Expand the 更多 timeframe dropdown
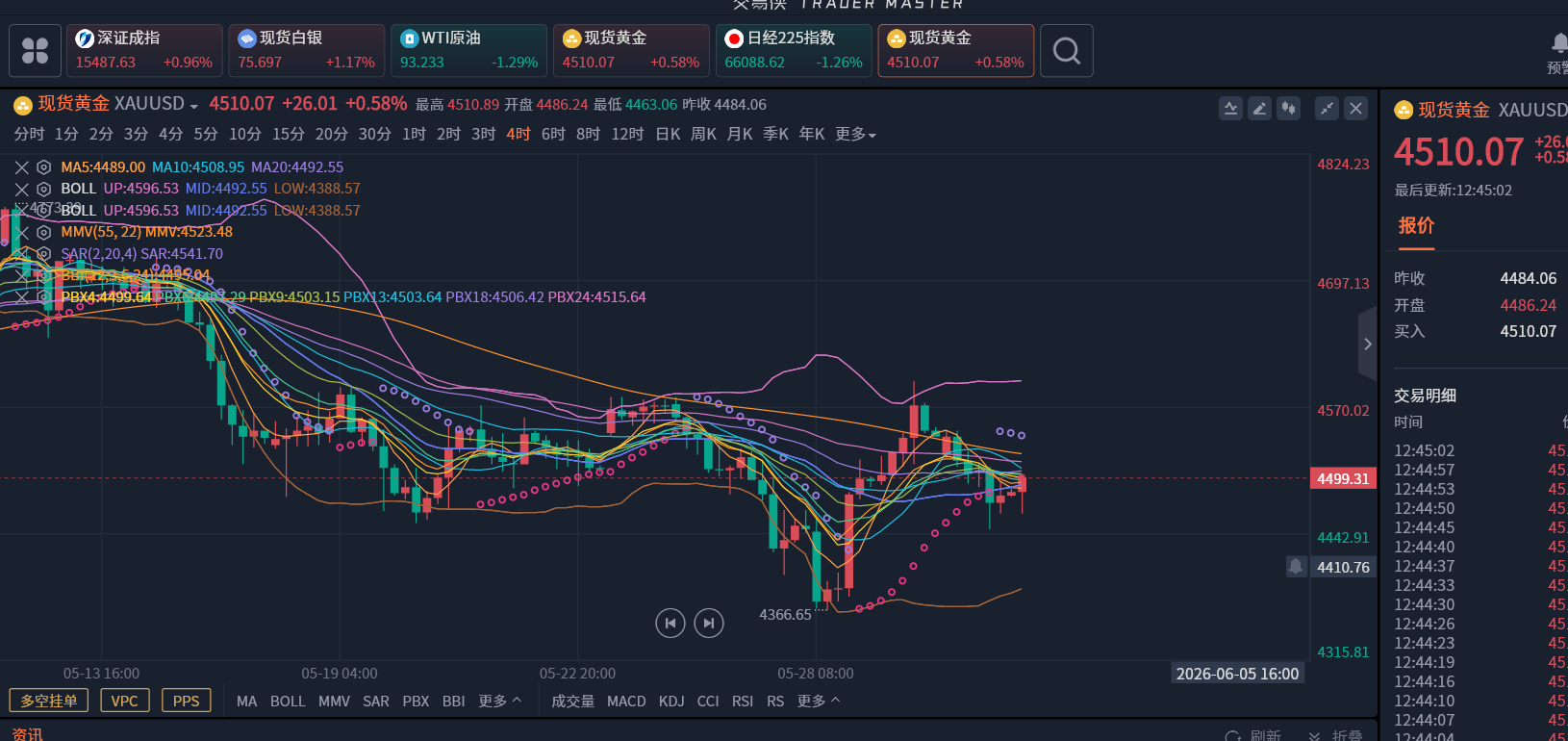 coord(855,134)
